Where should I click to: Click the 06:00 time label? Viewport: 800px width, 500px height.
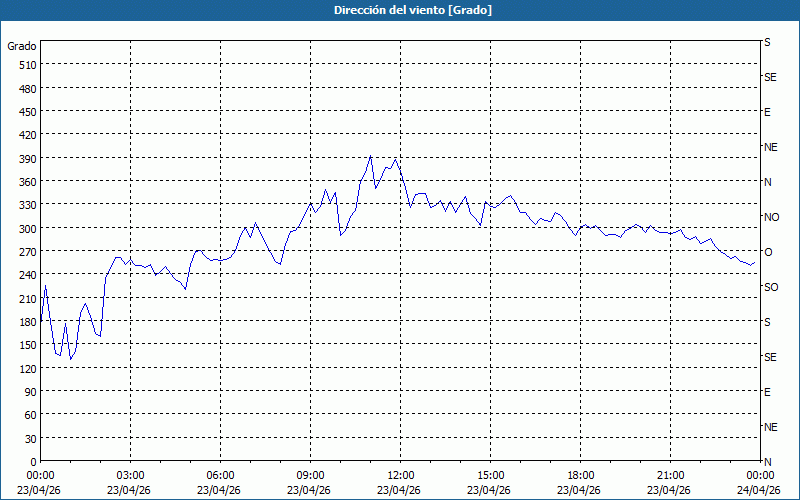[220, 476]
